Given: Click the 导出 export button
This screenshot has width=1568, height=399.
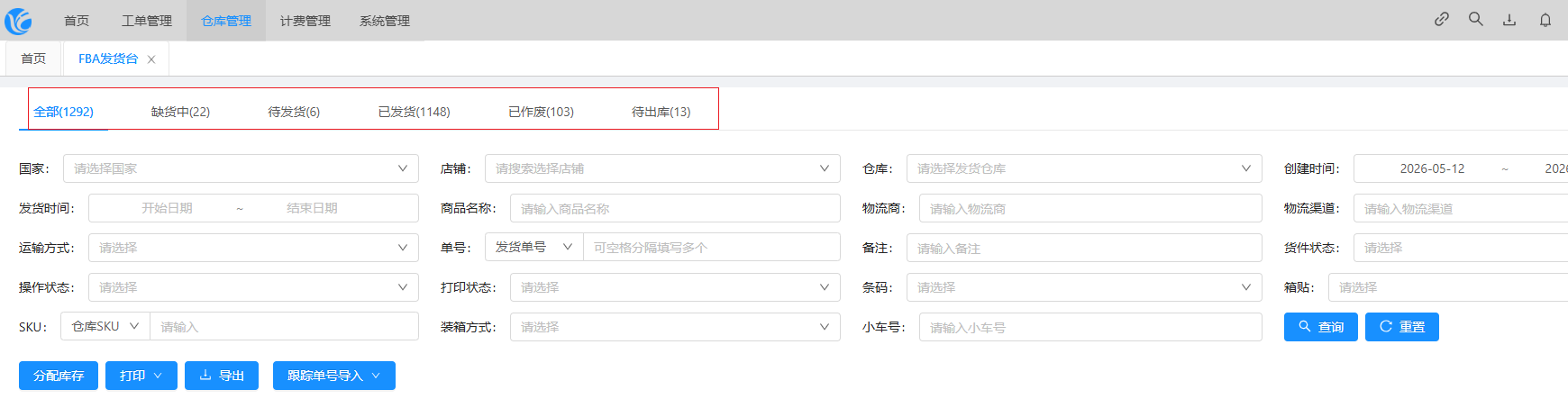Looking at the screenshot, I should (x=222, y=376).
